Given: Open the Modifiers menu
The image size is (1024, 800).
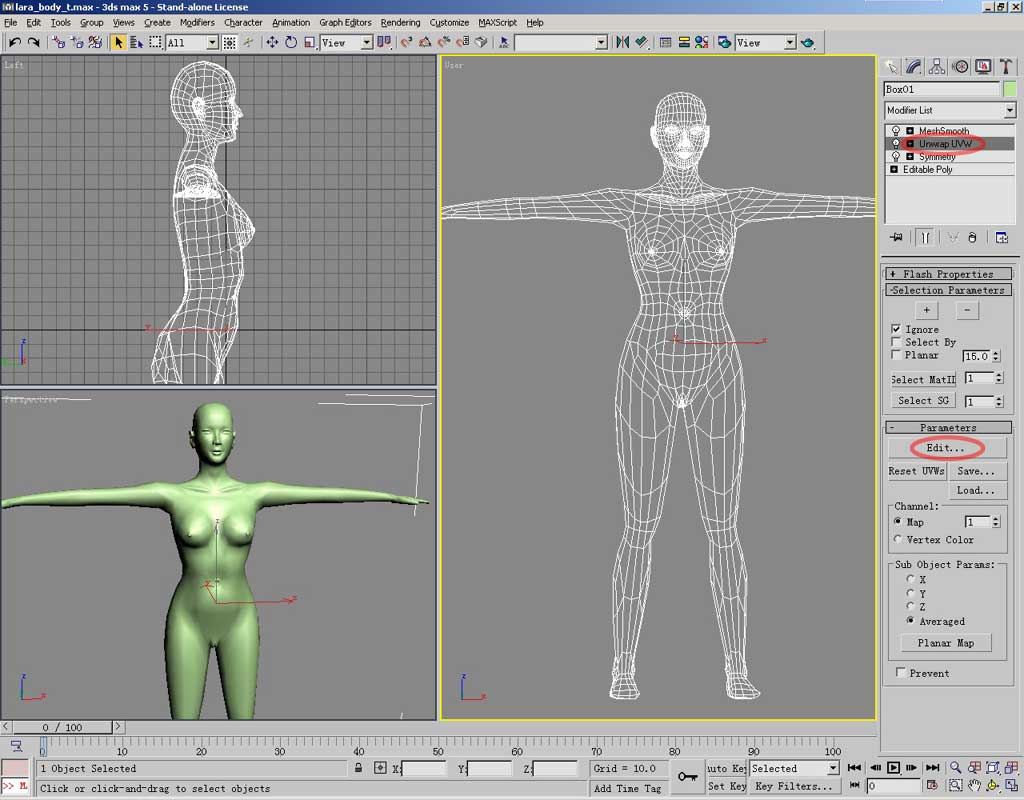Looking at the screenshot, I should point(197,22).
